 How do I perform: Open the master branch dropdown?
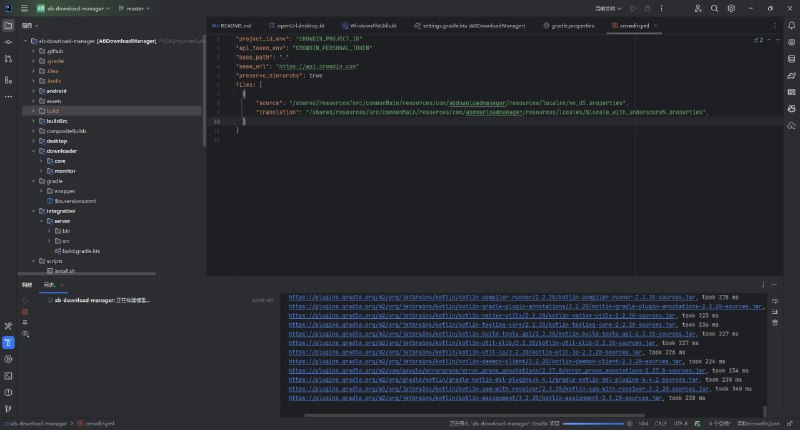pyautogui.click(x=133, y=8)
